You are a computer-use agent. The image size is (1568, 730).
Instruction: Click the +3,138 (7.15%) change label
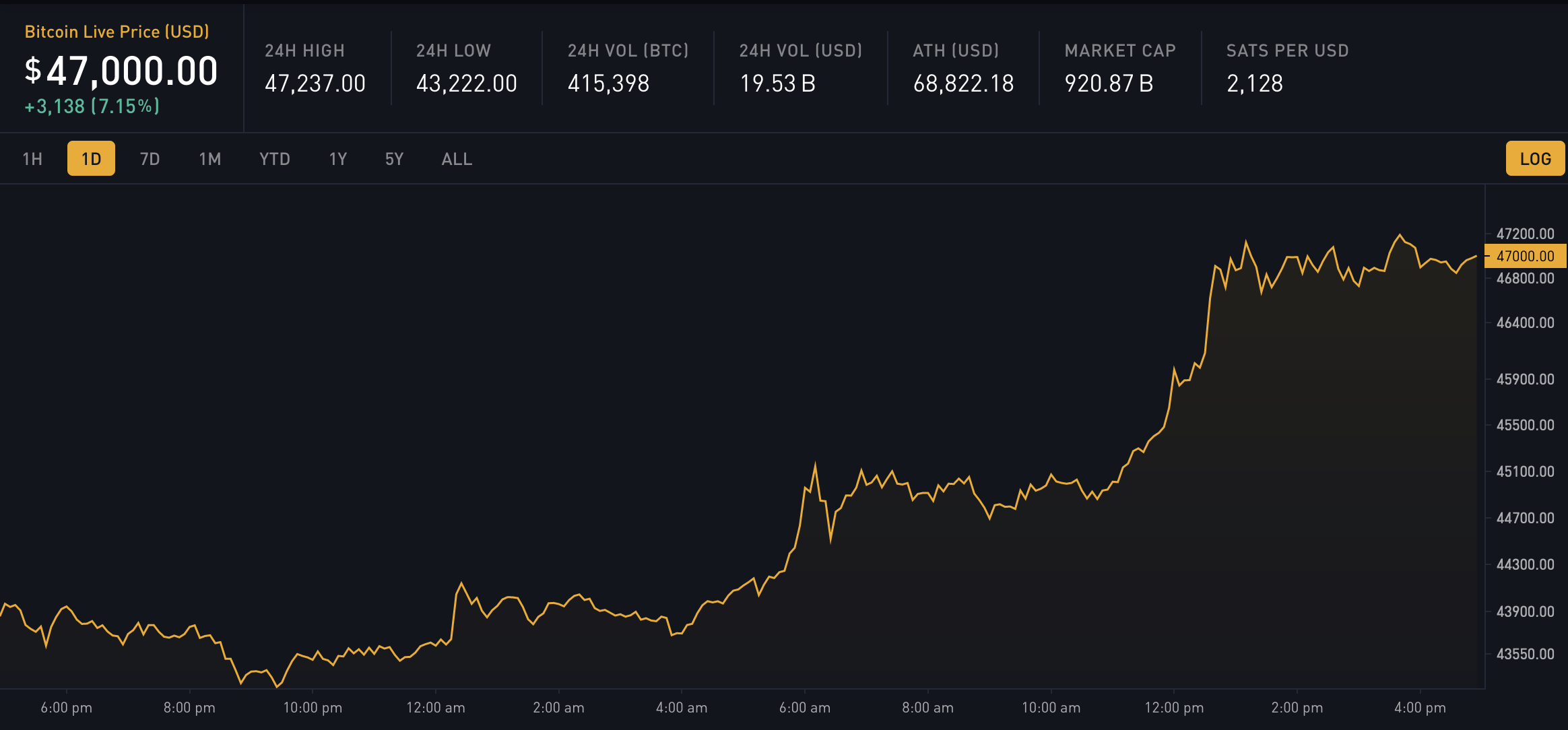pos(92,106)
